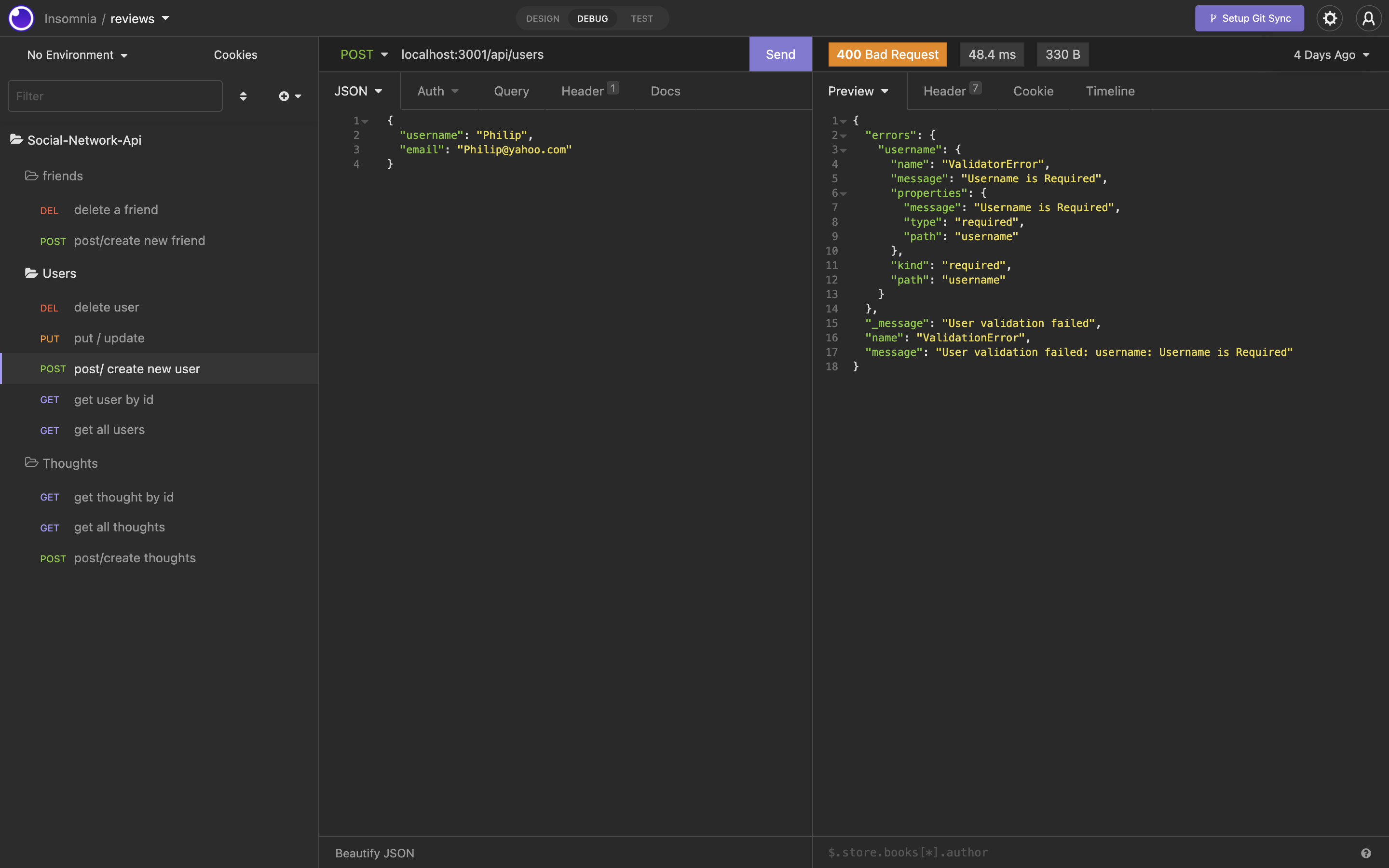
Task: Click the Insomnia logo in the top-left
Action: point(21,18)
